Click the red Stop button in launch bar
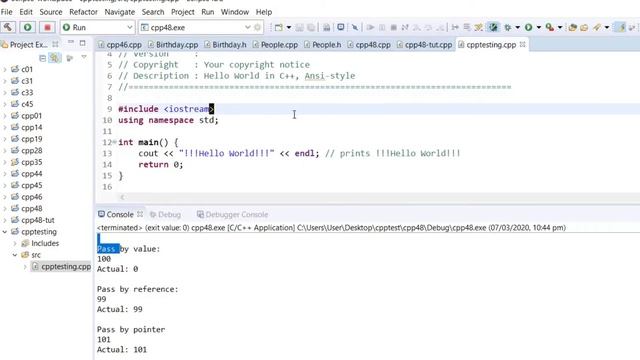This screenshot has width=640, height=360. coord(47,27)
